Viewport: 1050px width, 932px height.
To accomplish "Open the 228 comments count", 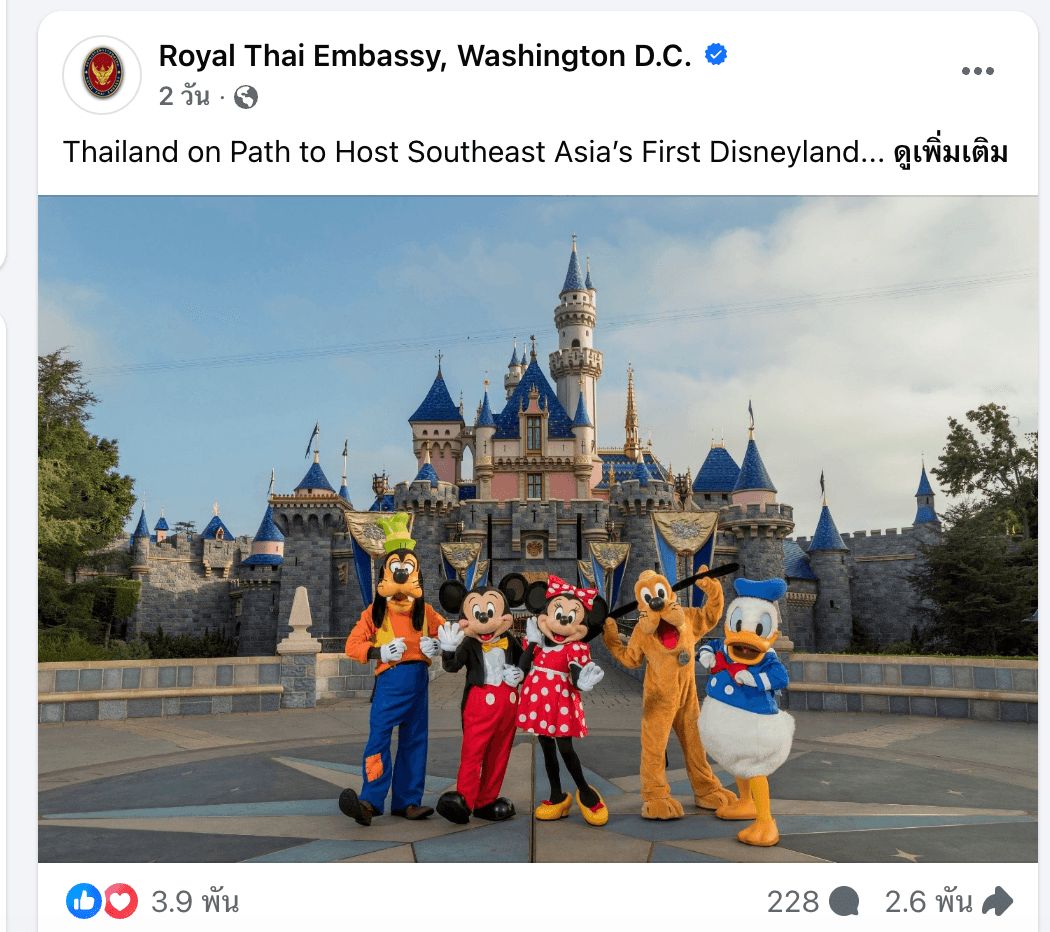I will pyautogui.click(x=793, y=901).
